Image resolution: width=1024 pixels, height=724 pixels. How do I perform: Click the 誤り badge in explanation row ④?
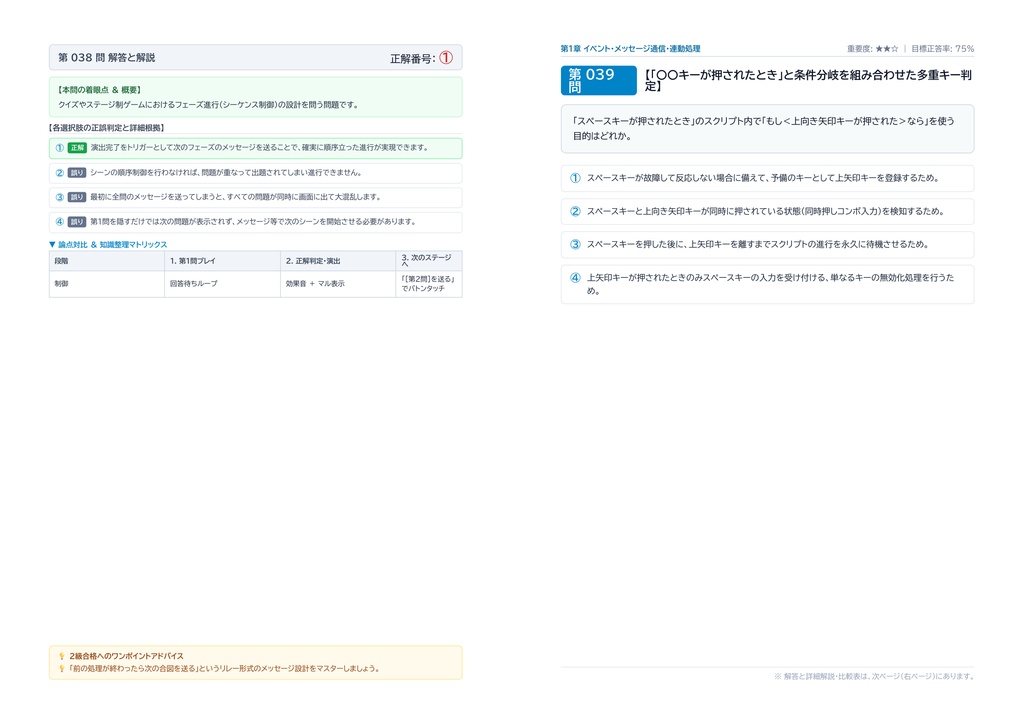point(77,222)
